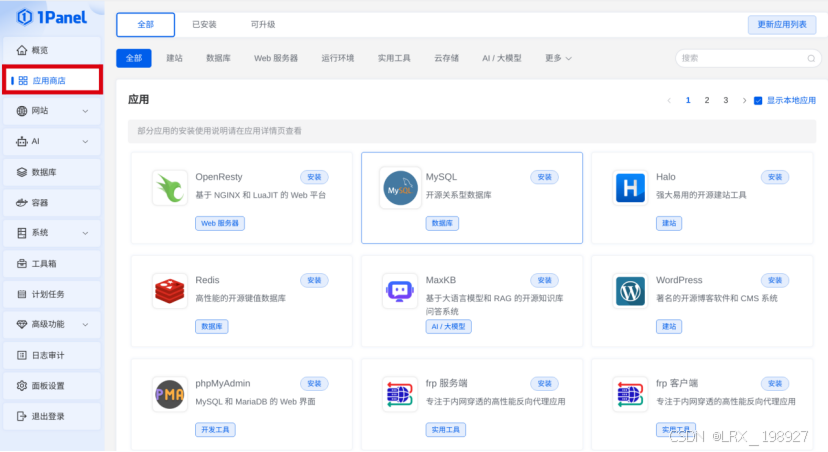Screen dimensions: 828x452
Task: Select the 实用工具 category filter
Action: pos(394,58)
